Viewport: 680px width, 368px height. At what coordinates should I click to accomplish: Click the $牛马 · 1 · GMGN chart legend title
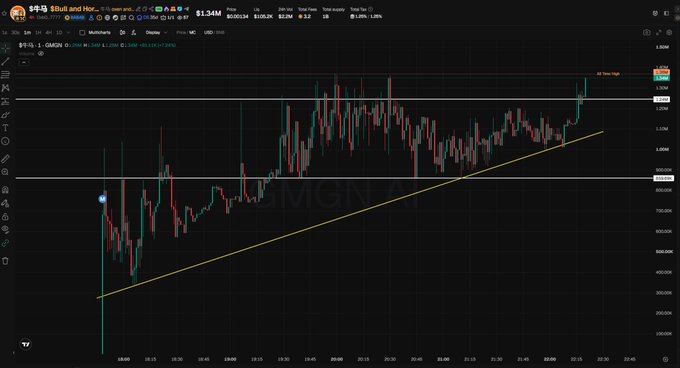[x=40, y=45]
